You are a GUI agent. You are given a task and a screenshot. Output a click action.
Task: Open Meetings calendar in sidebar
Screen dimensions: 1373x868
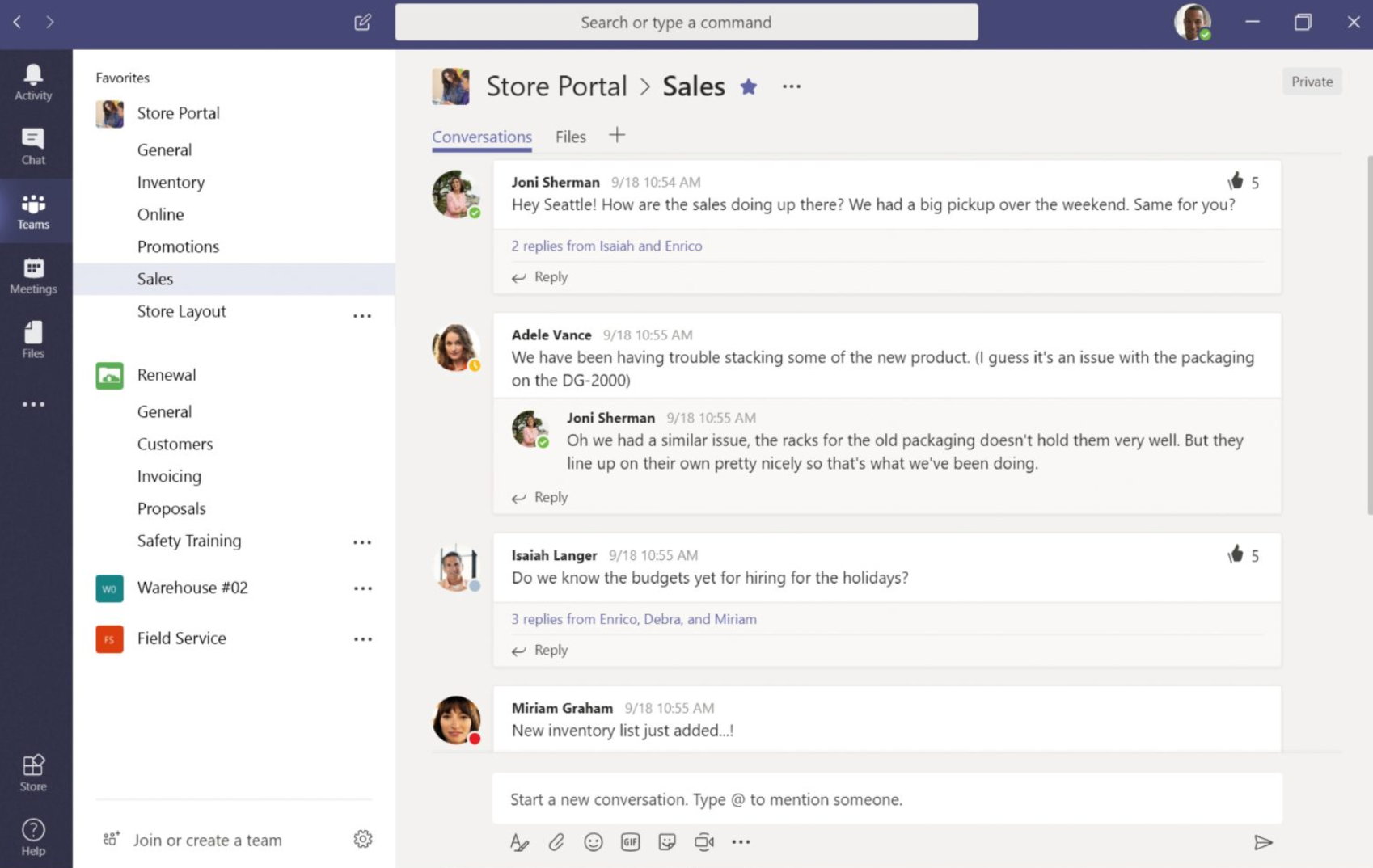(x=33, y=276)
